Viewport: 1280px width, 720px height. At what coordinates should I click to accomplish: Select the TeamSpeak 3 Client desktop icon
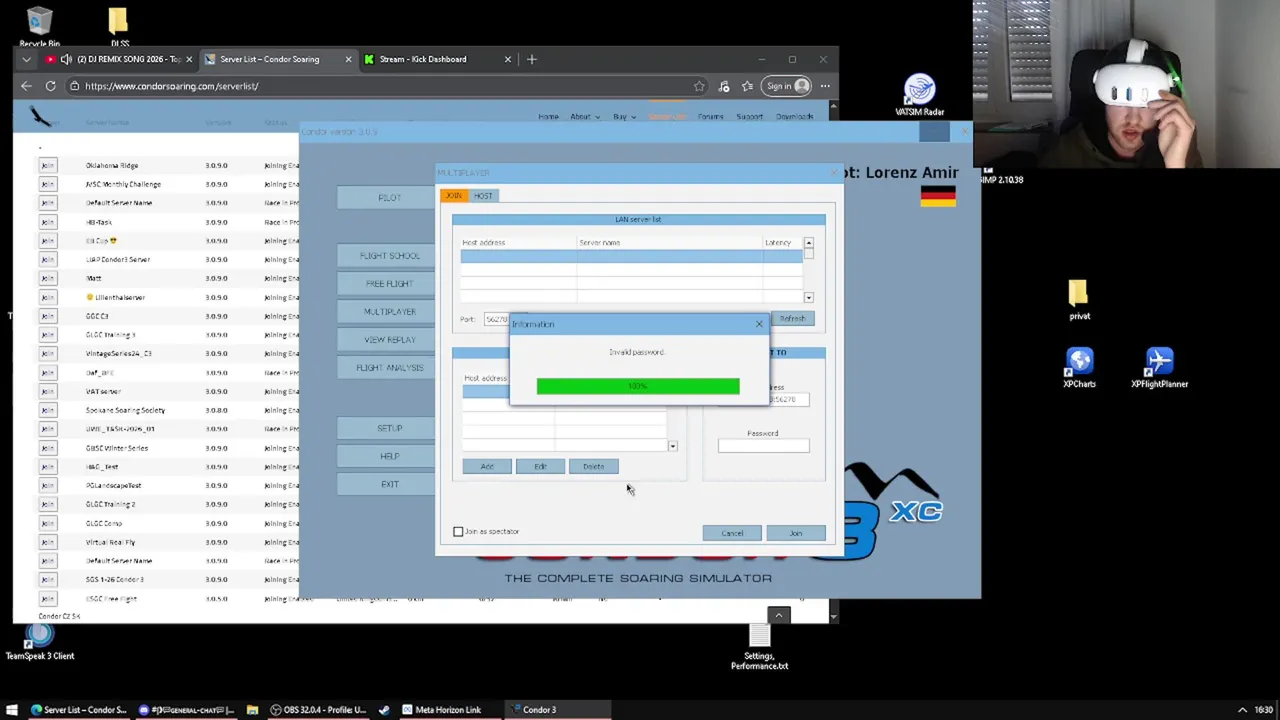pyautogui.click(x=40, y=640)
